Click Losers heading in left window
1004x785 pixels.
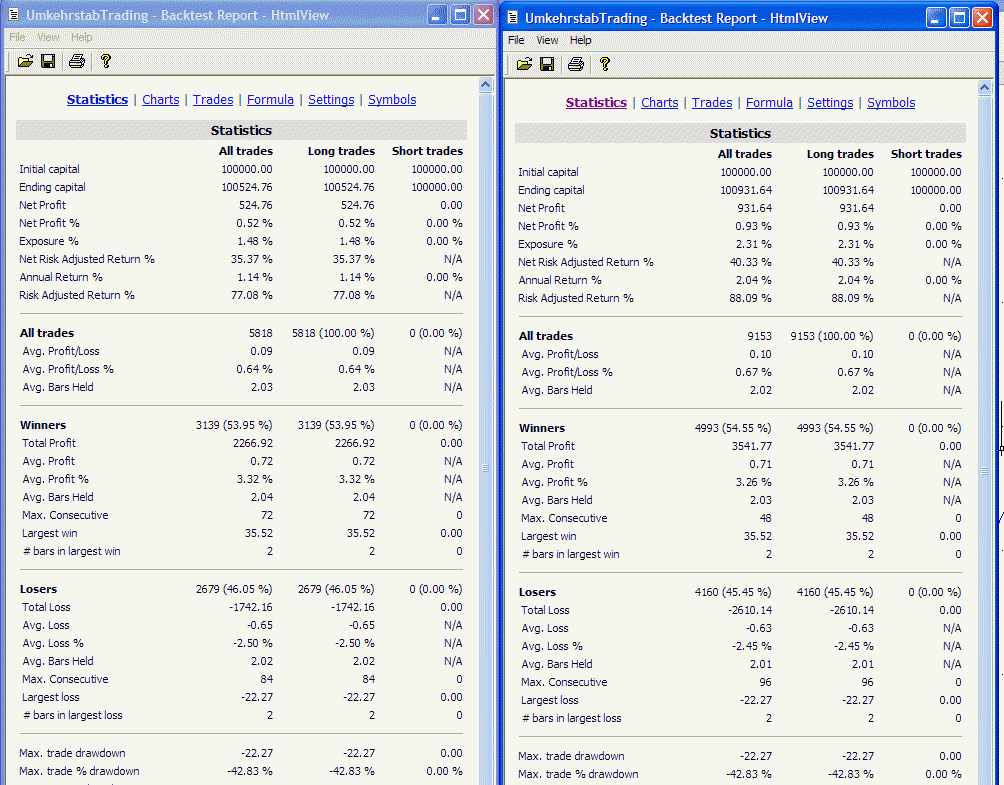[x=38, y=589]
